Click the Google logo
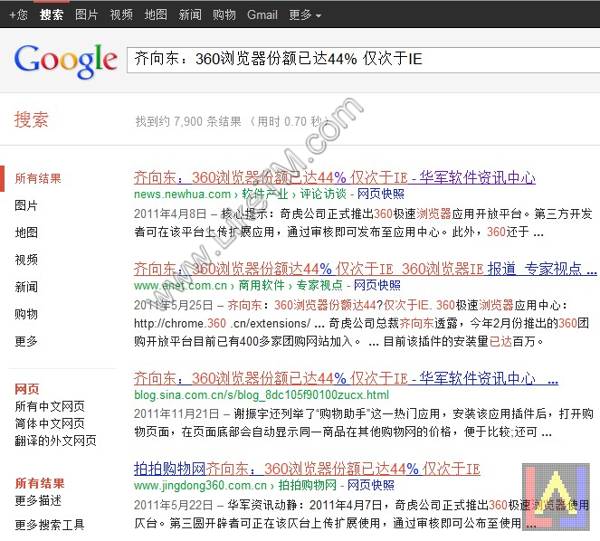 (65, 60)
